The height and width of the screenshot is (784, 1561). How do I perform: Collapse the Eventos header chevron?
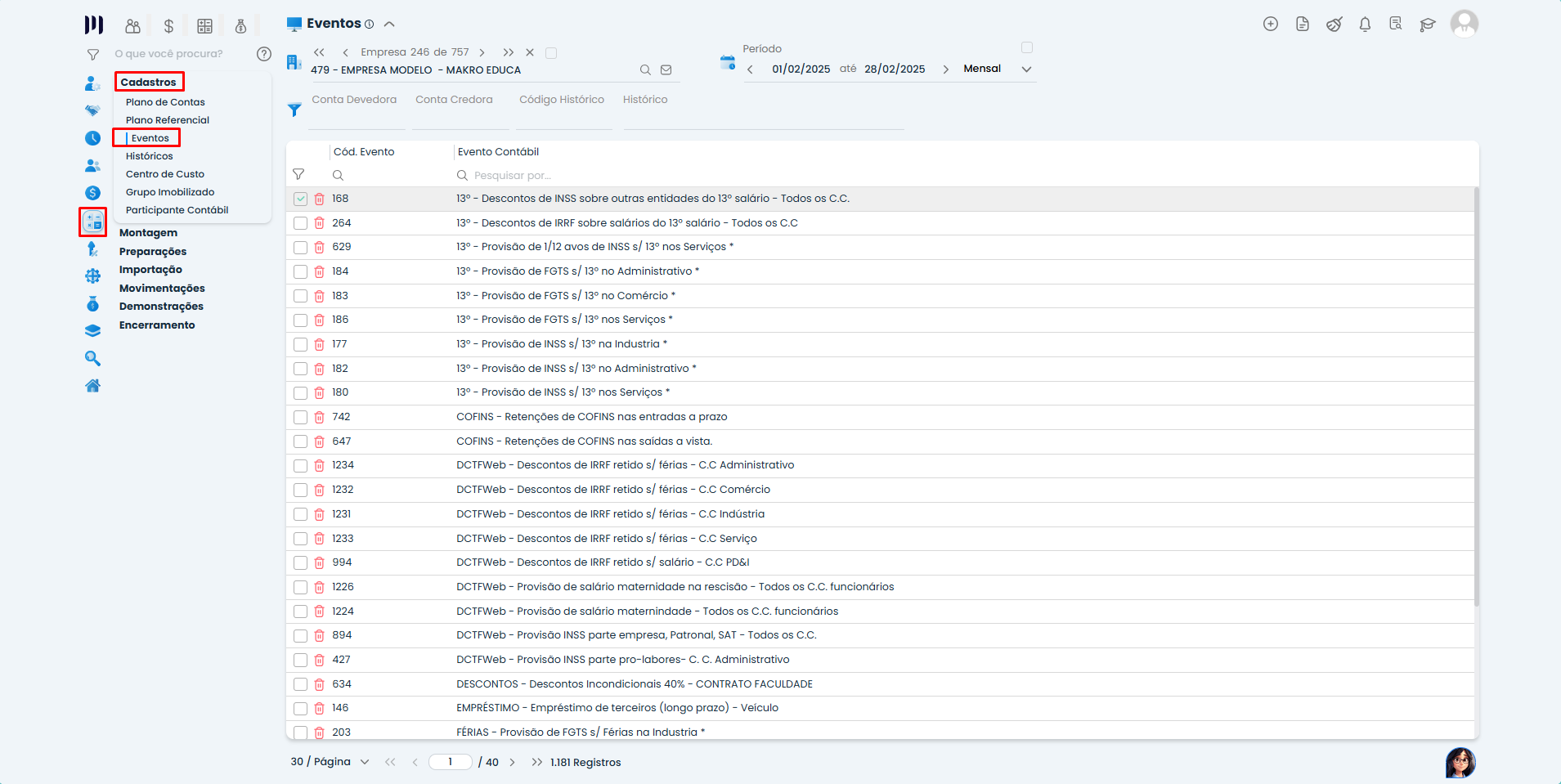click(389, 25)
